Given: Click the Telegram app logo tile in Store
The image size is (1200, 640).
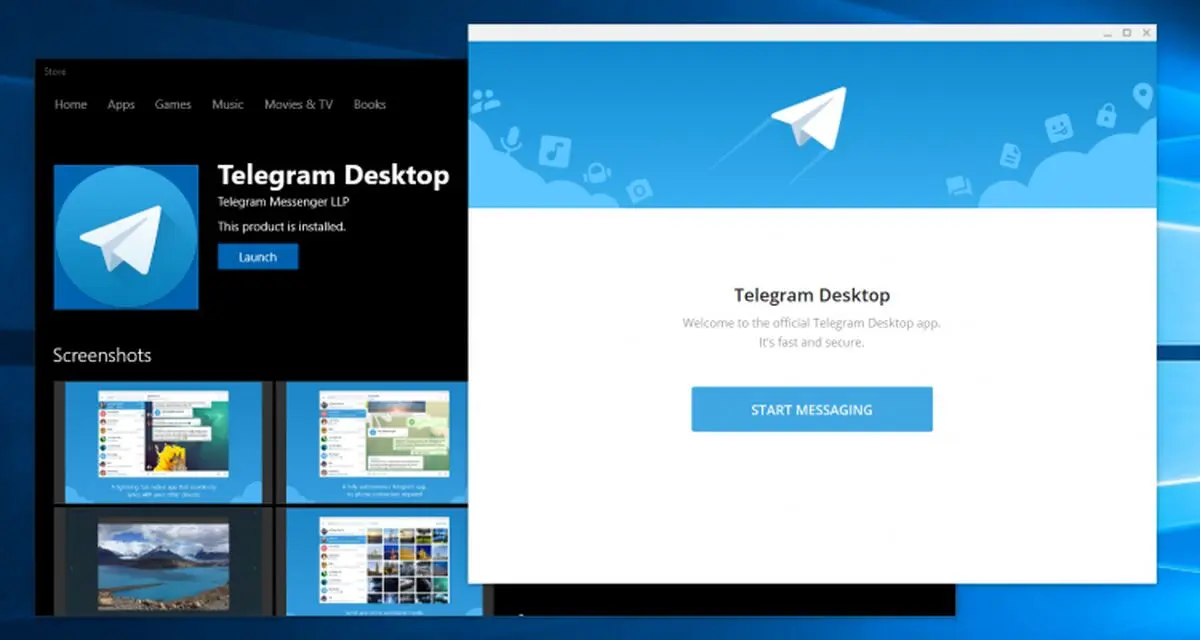Looking at the screenshot, I should [x=126, y=237].
